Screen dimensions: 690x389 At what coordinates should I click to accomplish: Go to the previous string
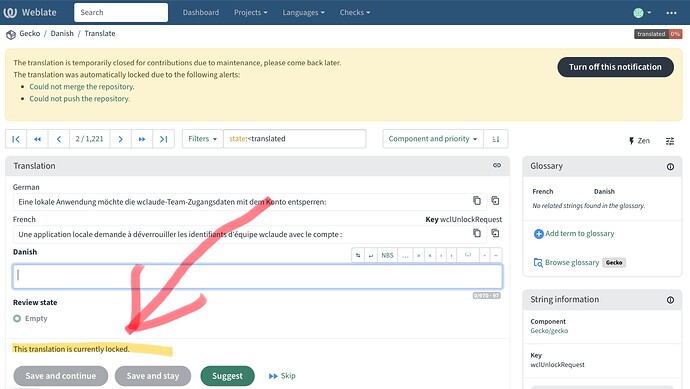point(59,139)
